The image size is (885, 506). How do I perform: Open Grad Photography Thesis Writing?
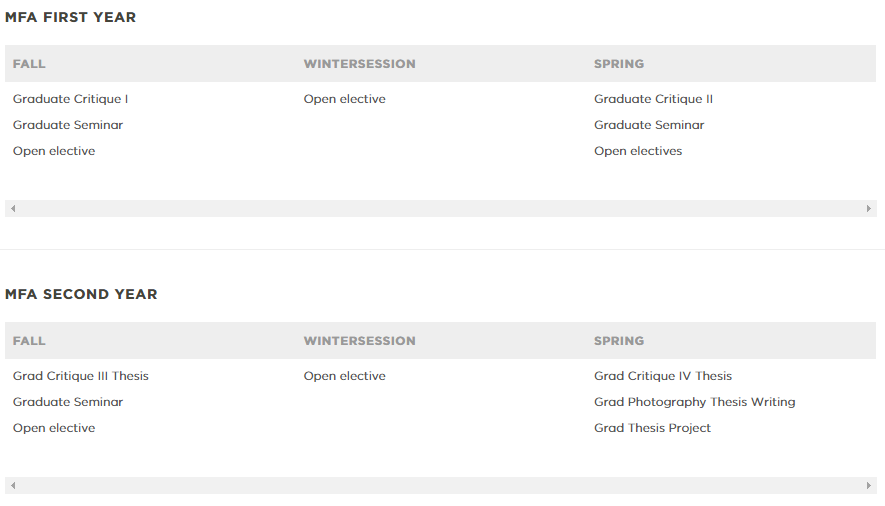(694, 402)
